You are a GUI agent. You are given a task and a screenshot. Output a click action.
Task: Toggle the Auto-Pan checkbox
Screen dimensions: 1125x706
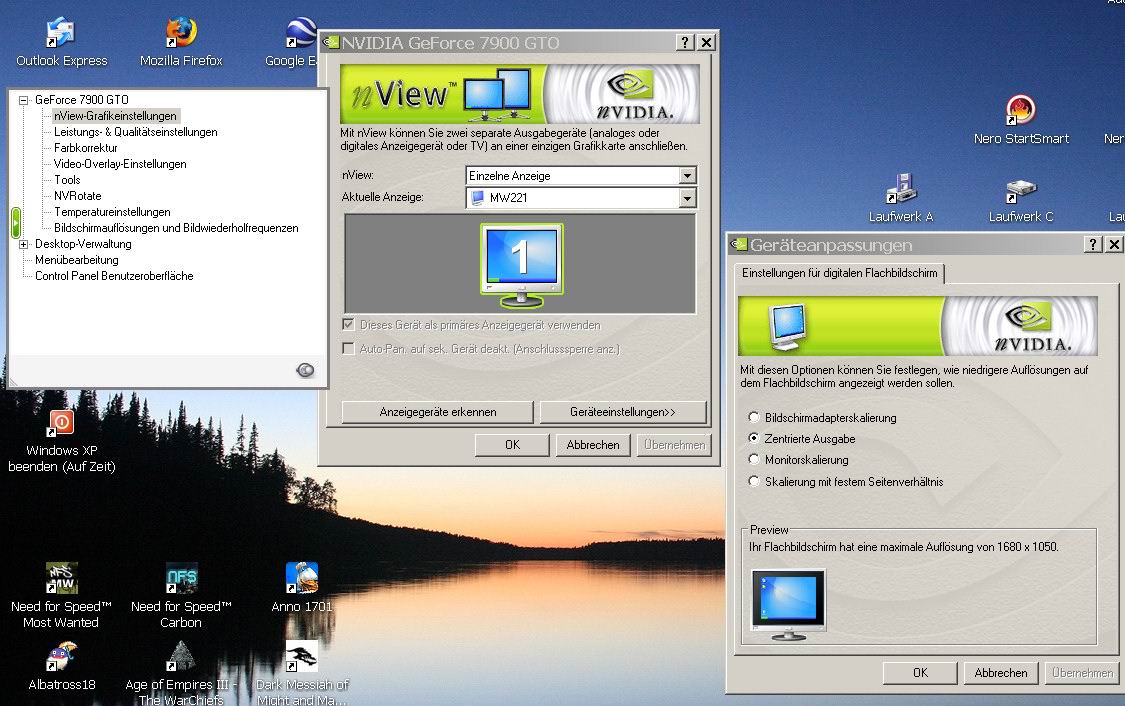(349, 349)
